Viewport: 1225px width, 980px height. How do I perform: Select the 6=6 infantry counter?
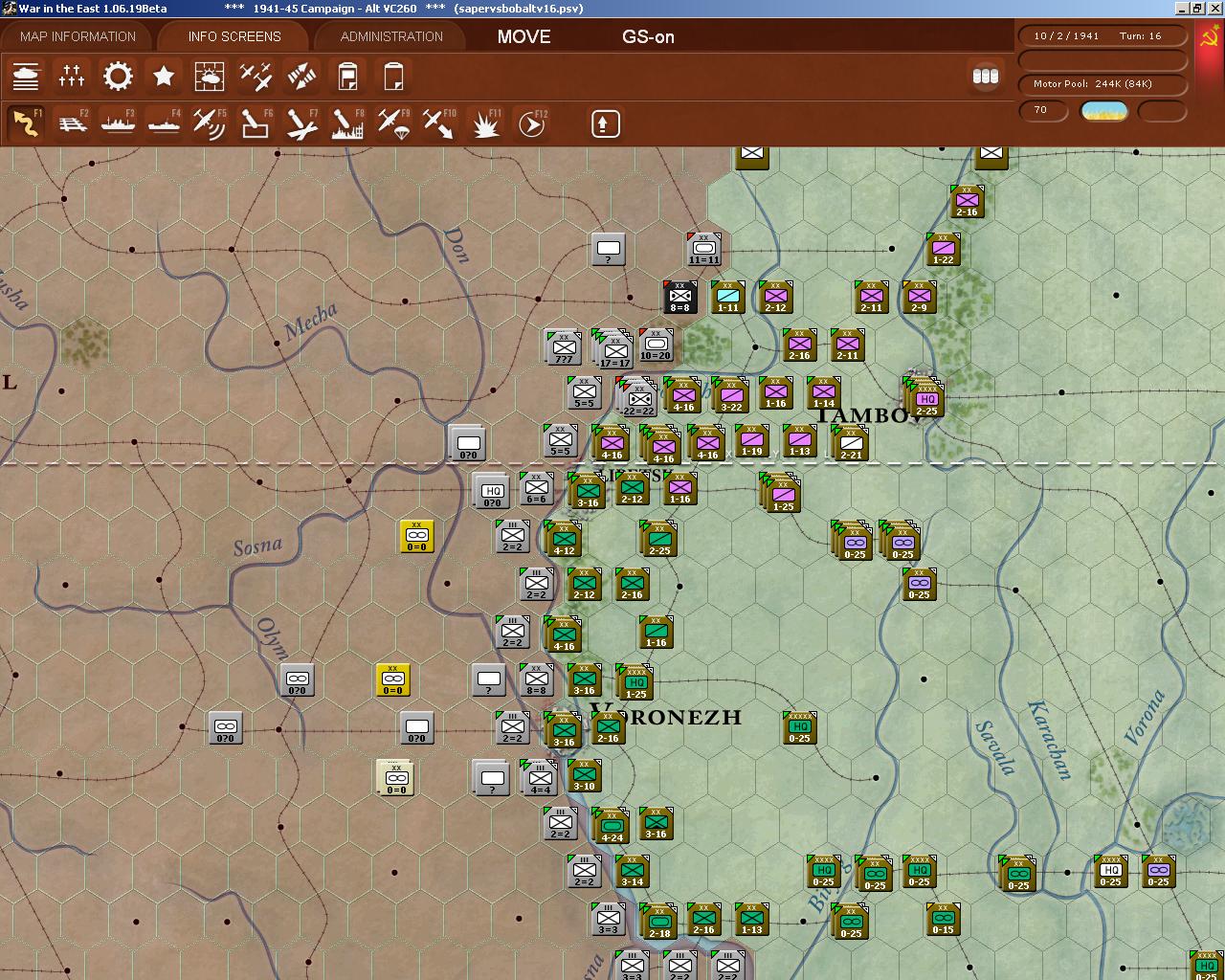(536, 488)
